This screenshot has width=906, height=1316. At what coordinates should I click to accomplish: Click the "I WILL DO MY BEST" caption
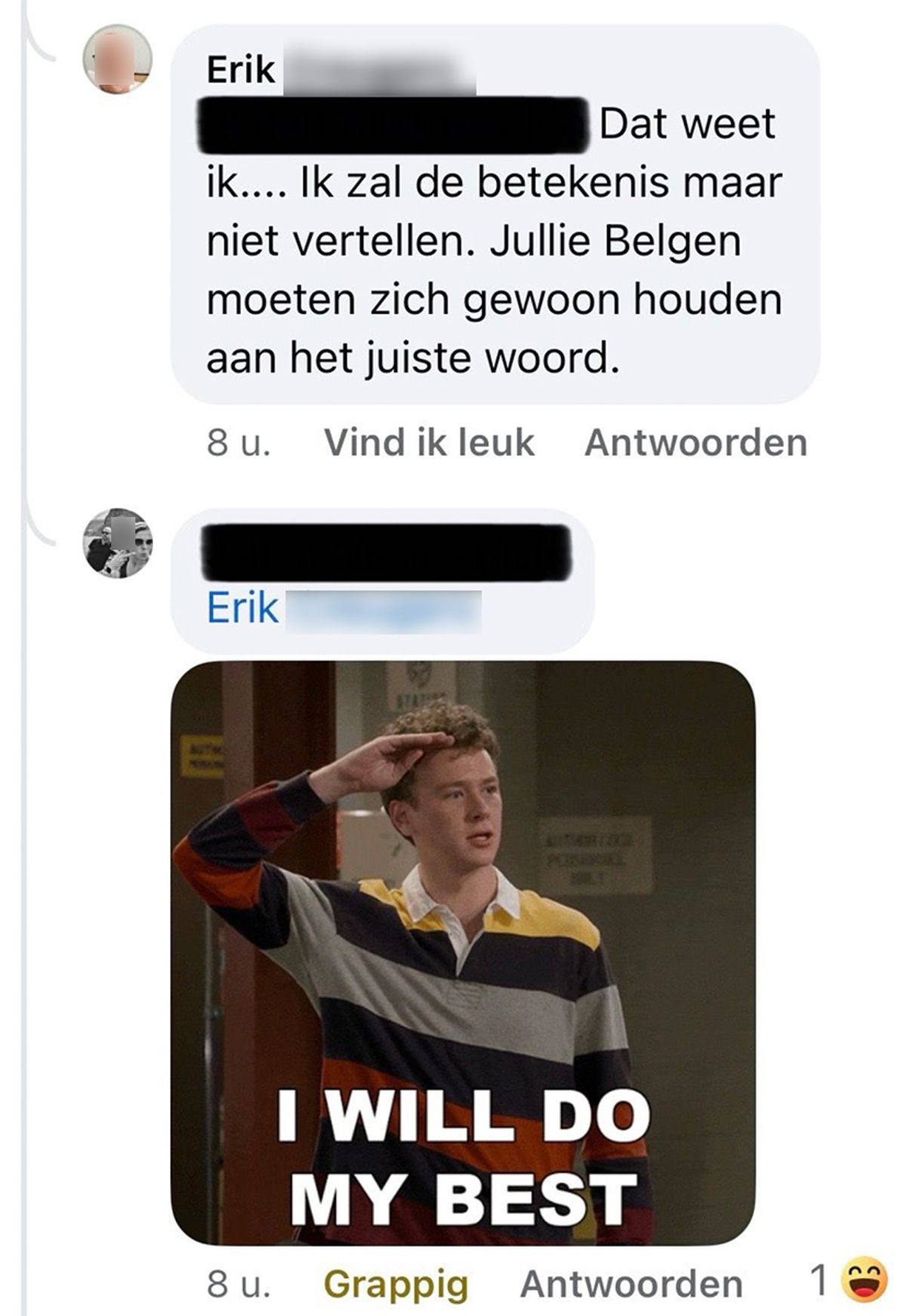(463, 1158)
